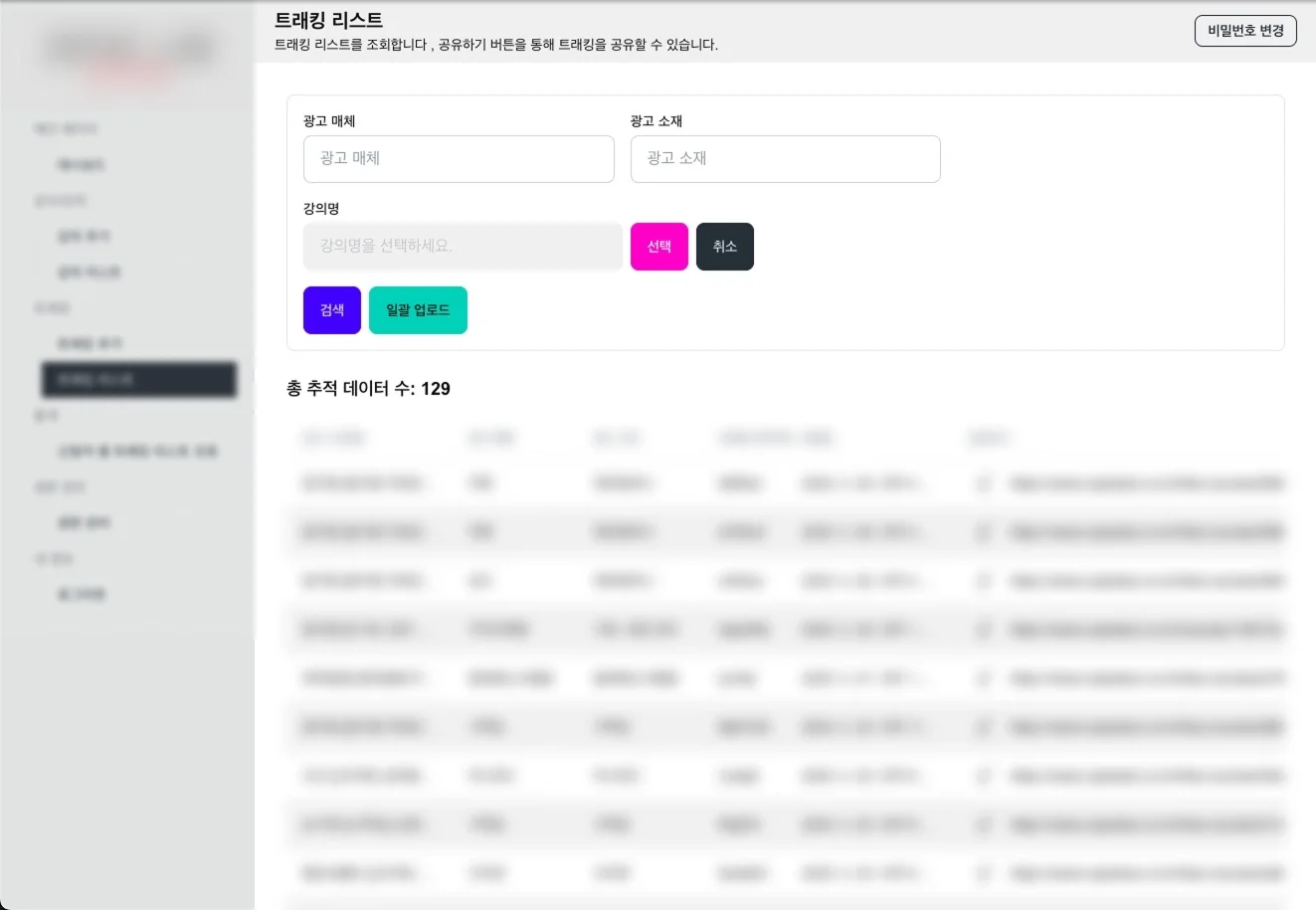Viewport: 1316px width, 910px height.
Task: Open the 비밀번호 변경 button
Action: [x=1245, y=31]
